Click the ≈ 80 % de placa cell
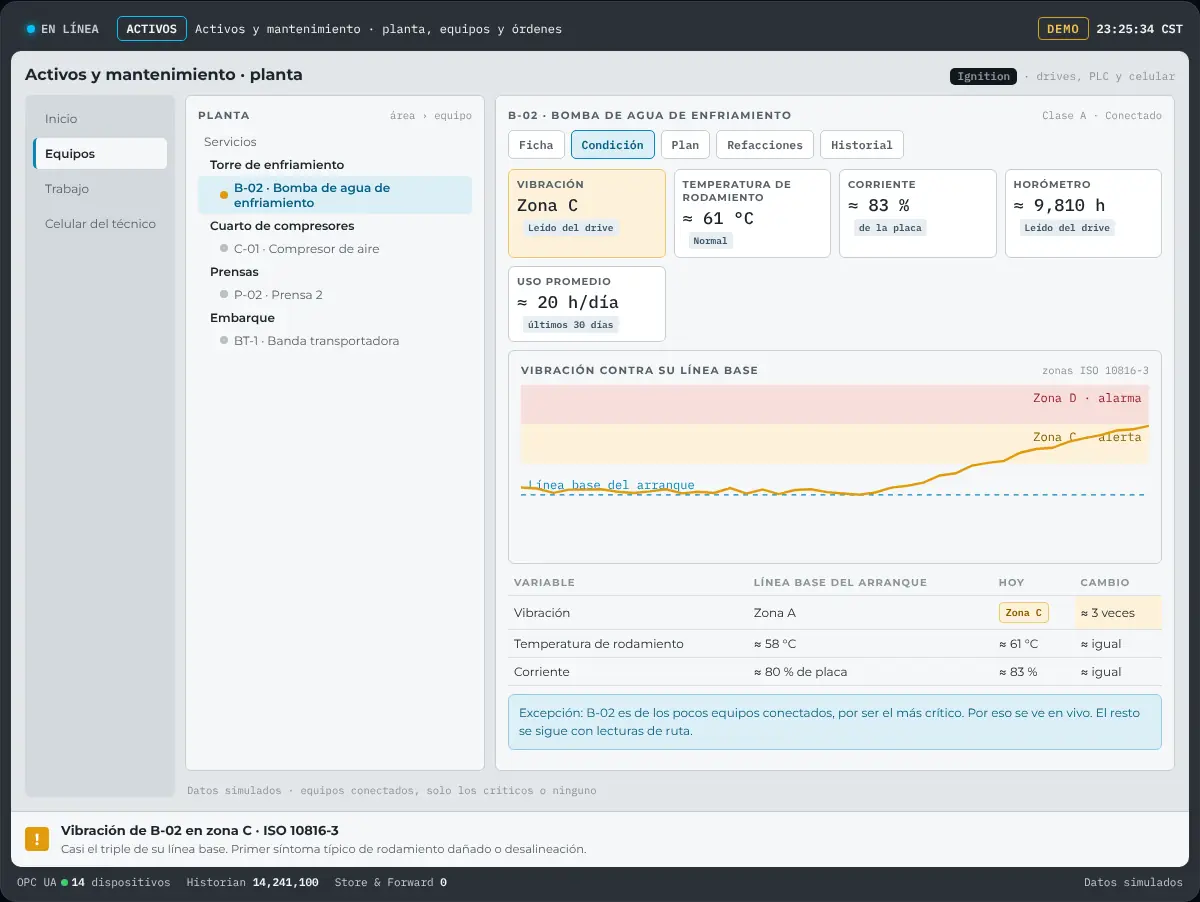Image resolution: width=1200 pixels, height=902 pixels. (800, 672)
